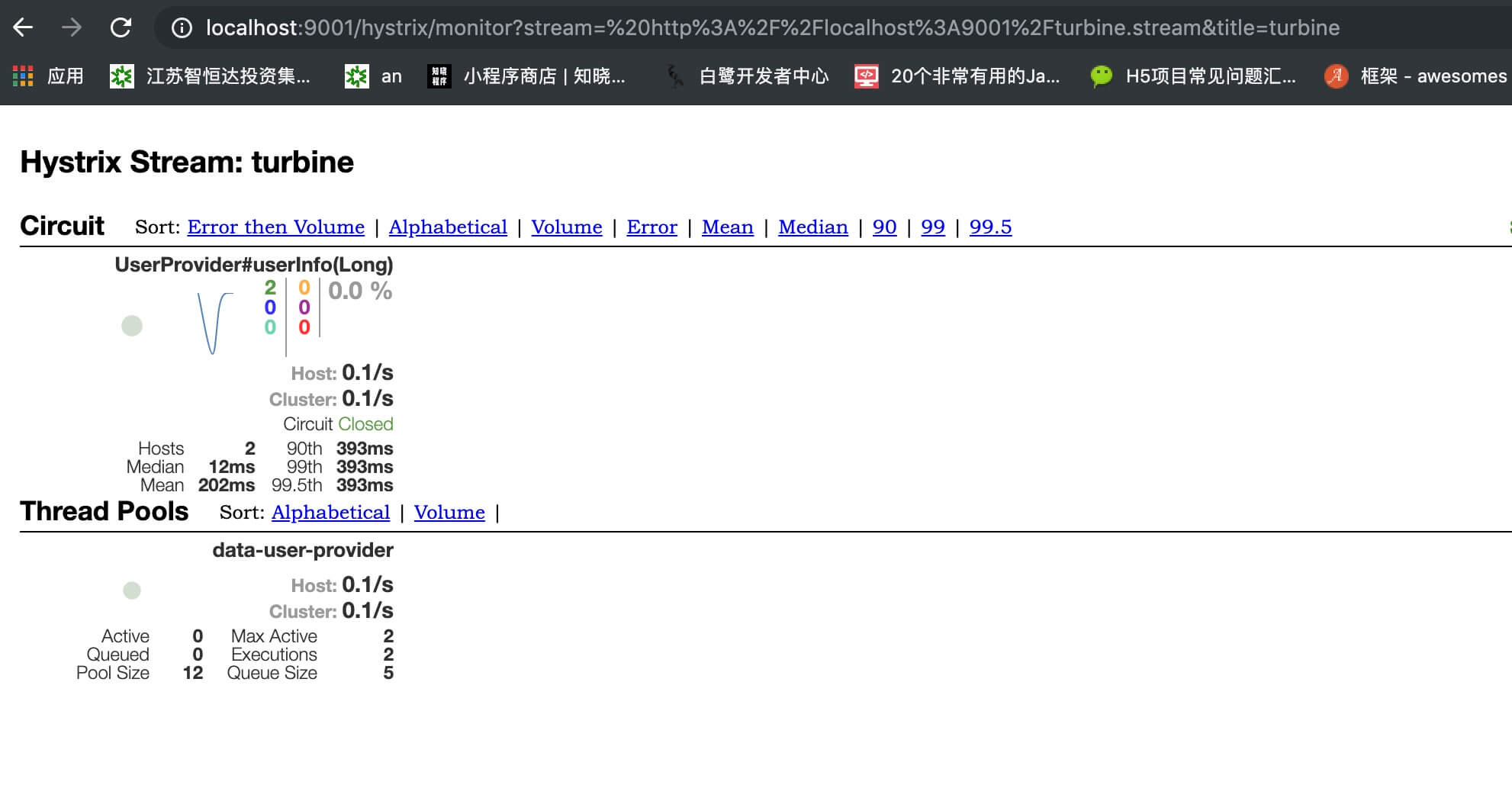Go forward with the browser forward arrow
Screen dimensions: 1512x798
pos(72,28)
